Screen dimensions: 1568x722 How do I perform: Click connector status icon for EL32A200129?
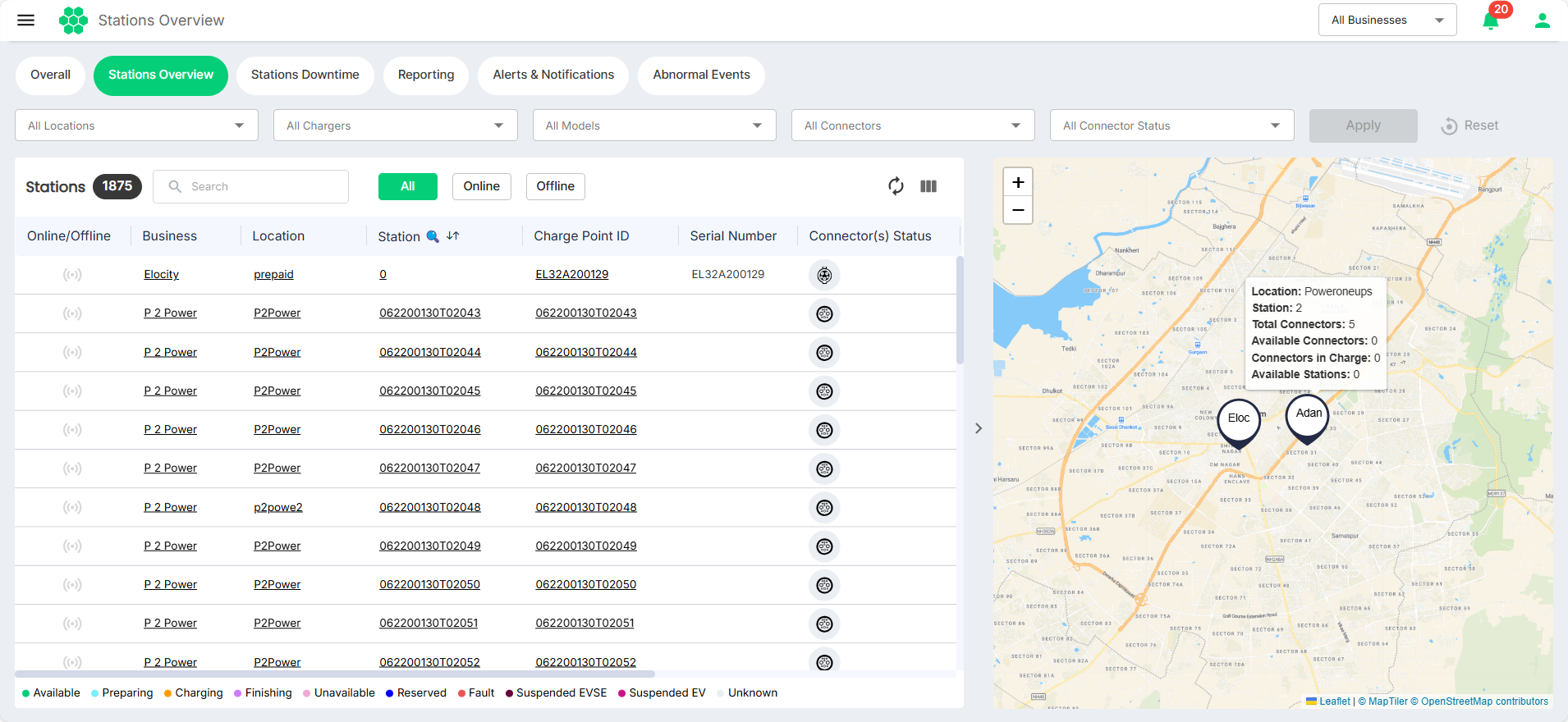(x=824, y=275)
